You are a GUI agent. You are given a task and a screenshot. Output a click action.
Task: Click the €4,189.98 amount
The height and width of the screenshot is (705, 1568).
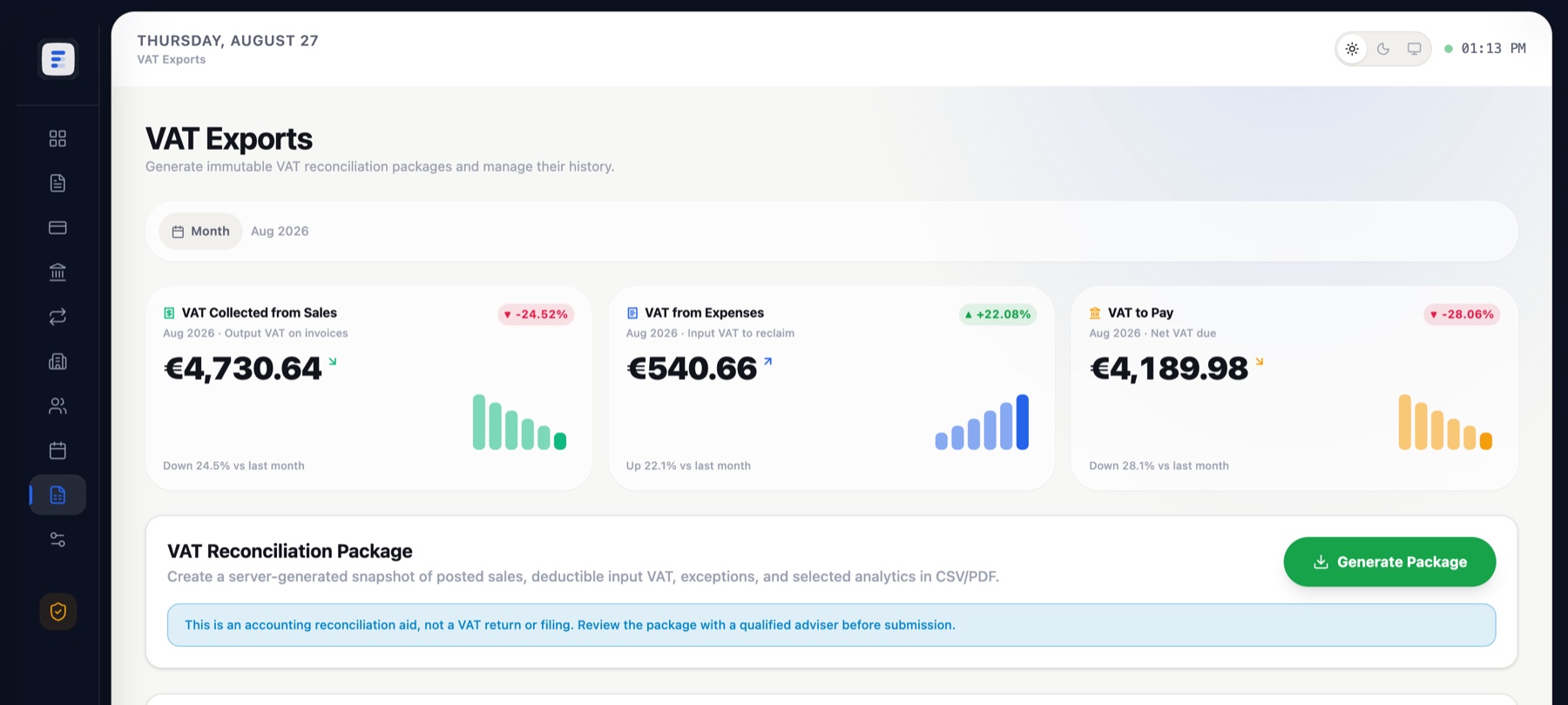[1169, 369]
